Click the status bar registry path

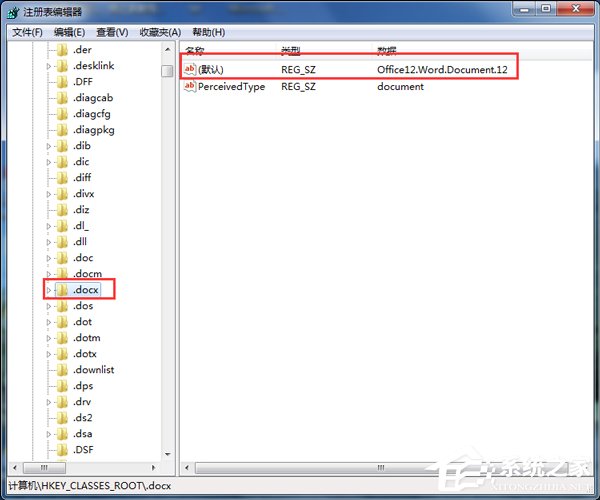(x=90, y=486)
